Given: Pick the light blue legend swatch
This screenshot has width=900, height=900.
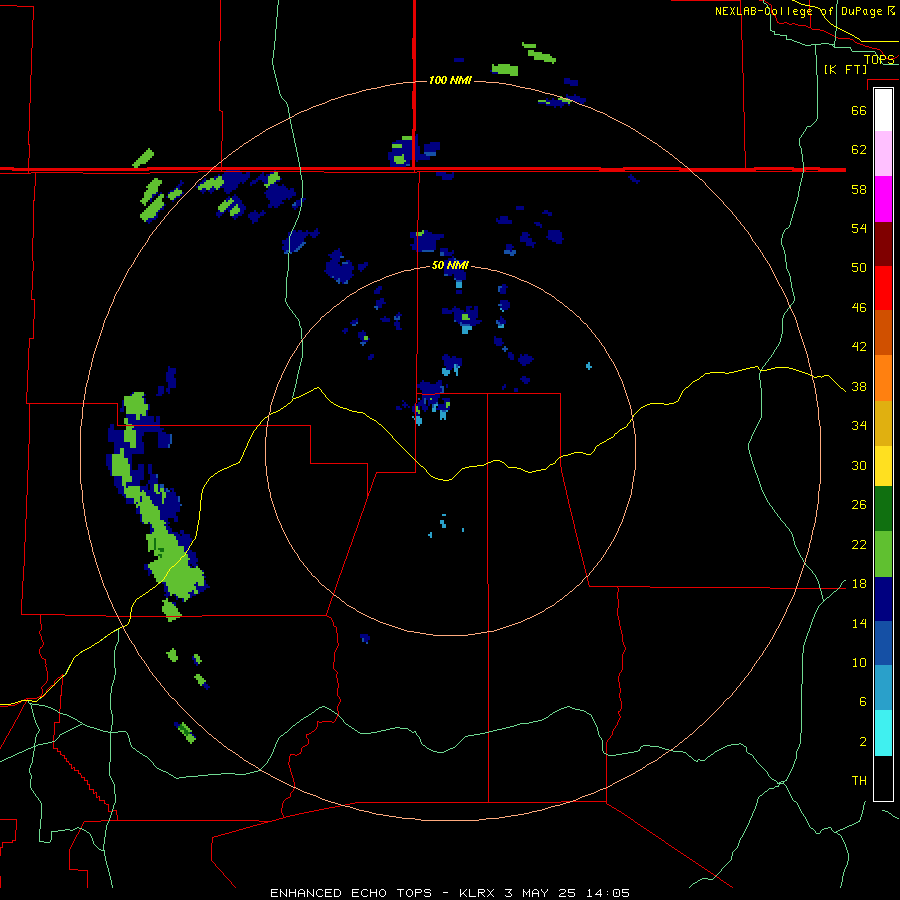Looking at the screenshot, I should 883,687.
